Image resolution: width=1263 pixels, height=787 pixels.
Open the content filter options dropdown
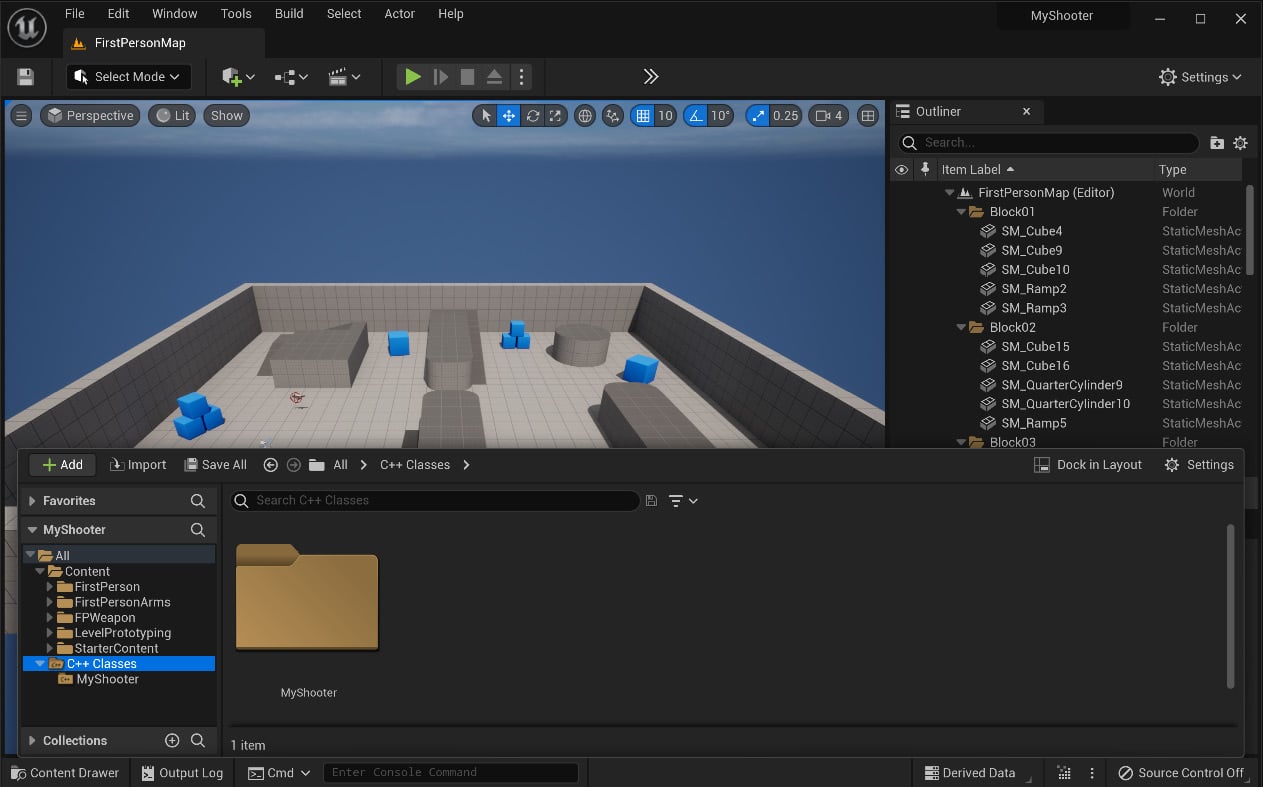pyautogui.click(x=683, y=501)
